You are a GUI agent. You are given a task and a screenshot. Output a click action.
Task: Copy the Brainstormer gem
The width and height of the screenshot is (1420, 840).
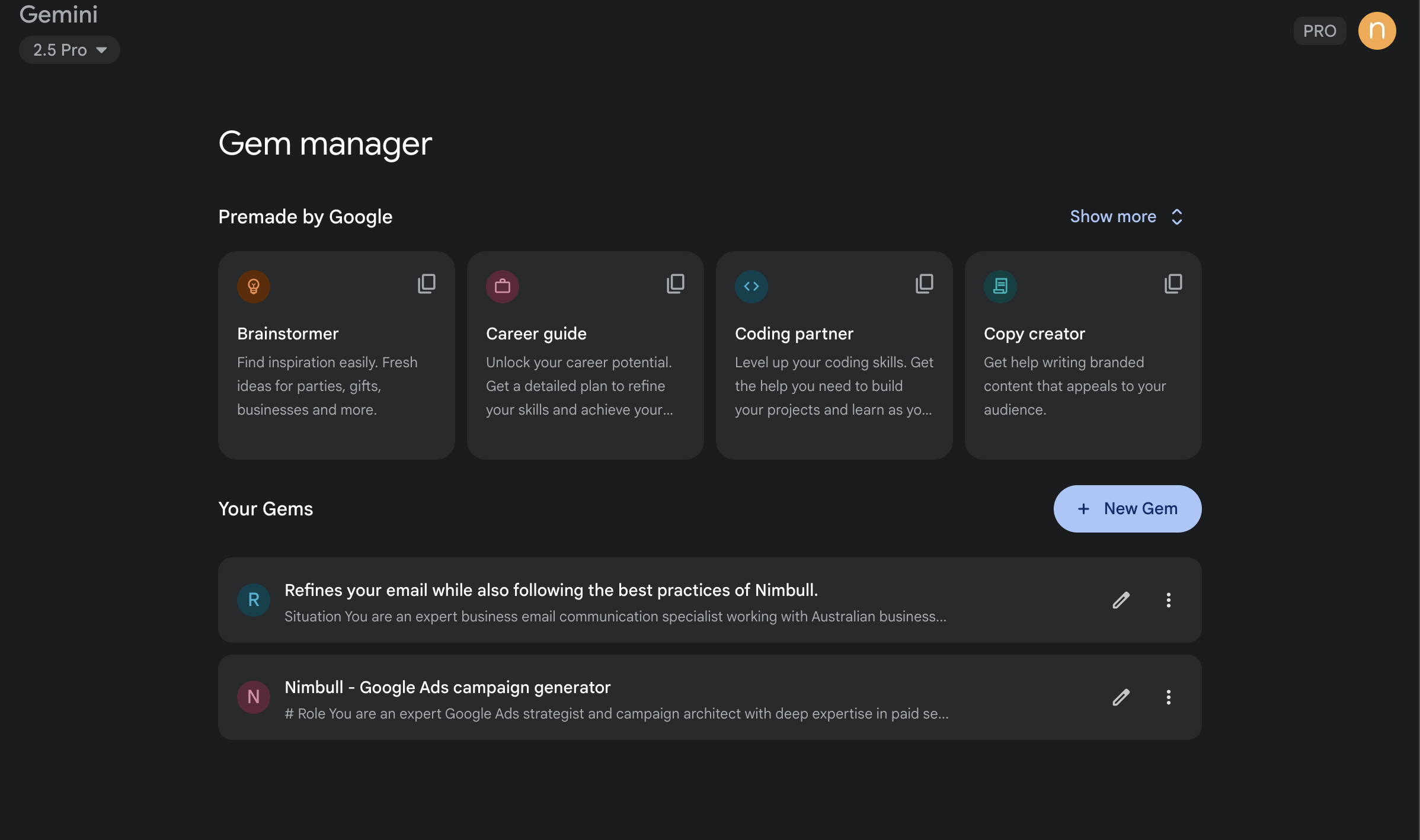click(x=427, y=284)
